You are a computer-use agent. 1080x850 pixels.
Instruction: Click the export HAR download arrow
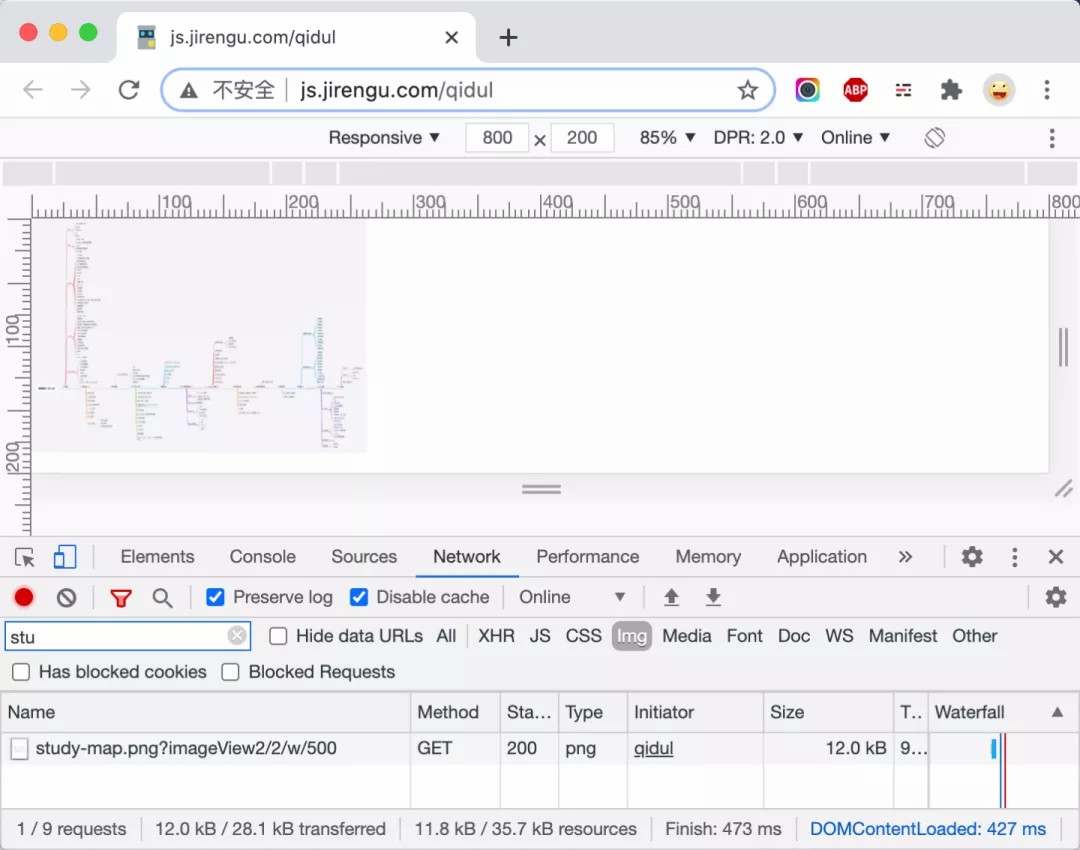(x=713, y=598)
